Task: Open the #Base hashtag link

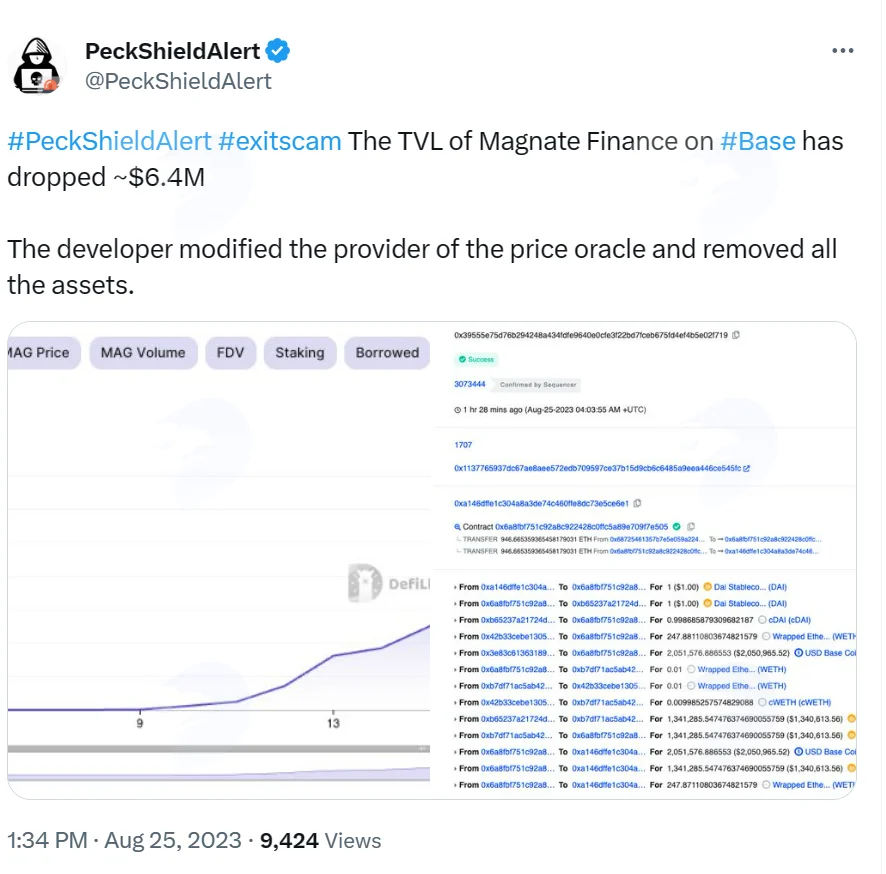Action: pyautogui.click(x=758, y=141)
